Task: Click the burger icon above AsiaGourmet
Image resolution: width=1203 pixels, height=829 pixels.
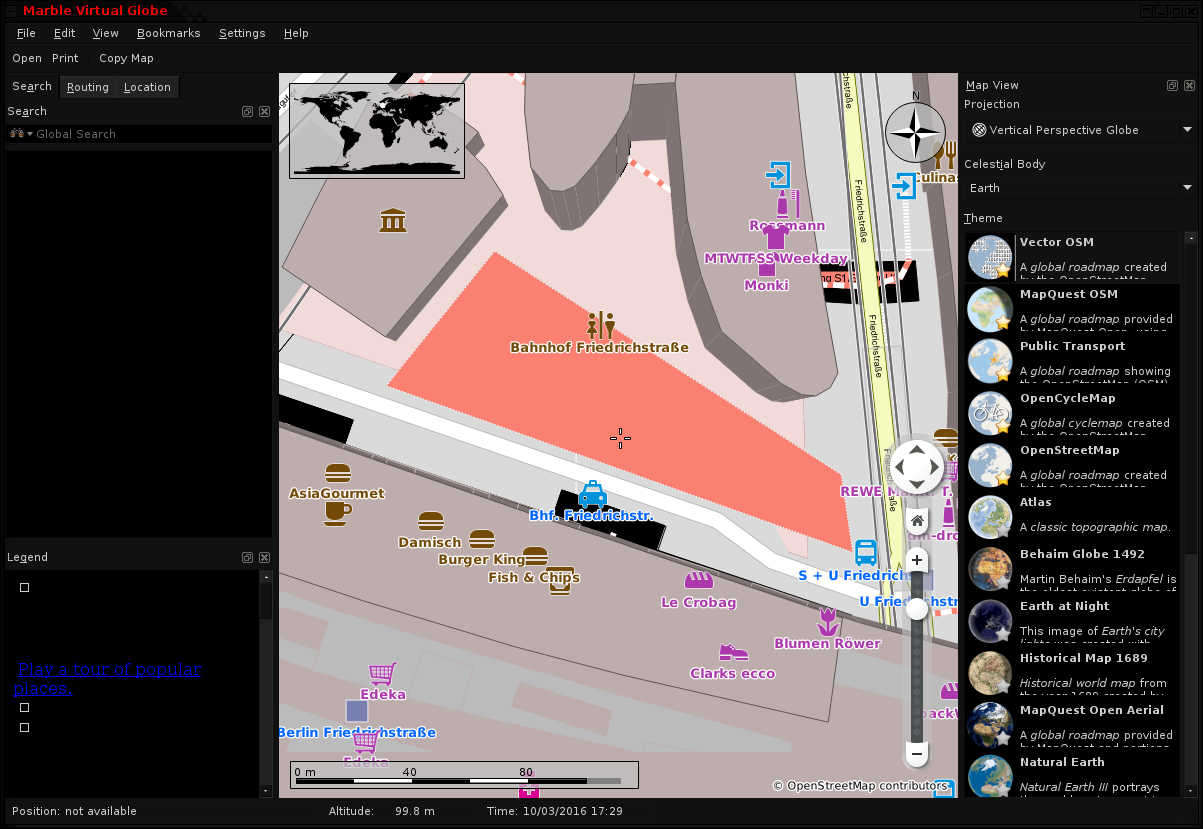Action: [338, 473]
